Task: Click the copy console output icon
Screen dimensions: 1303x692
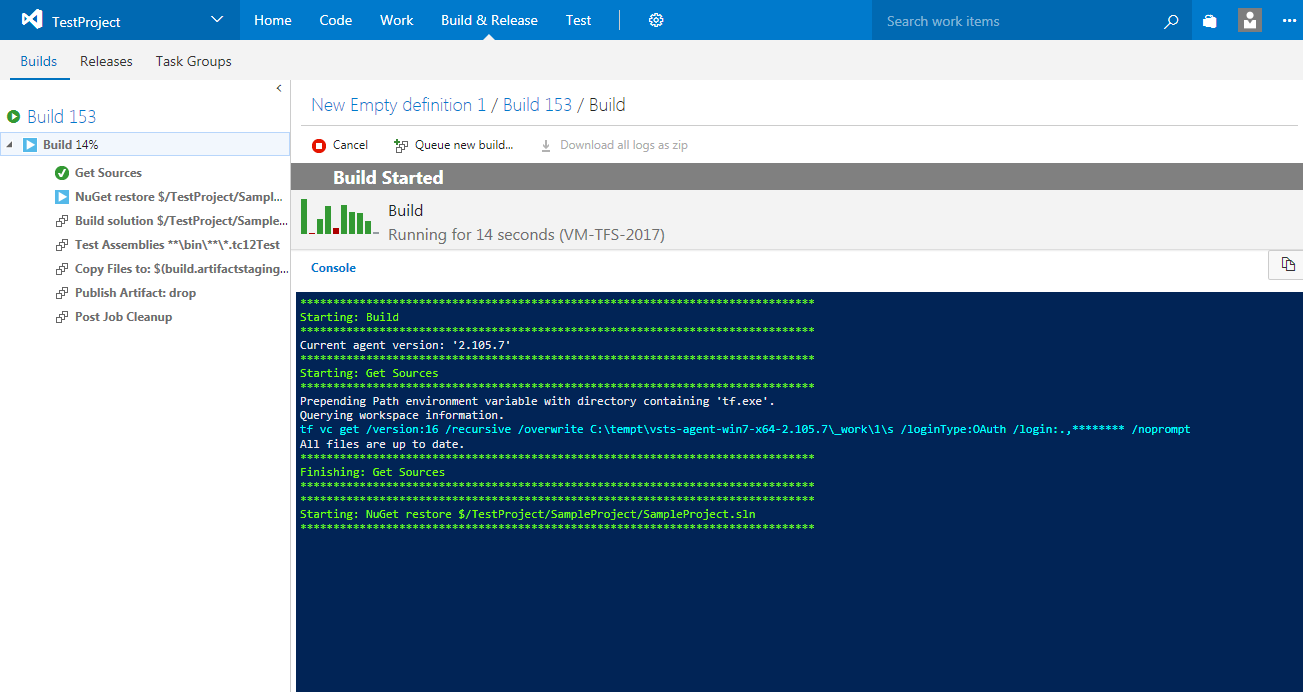Action: coord(1288,264)
